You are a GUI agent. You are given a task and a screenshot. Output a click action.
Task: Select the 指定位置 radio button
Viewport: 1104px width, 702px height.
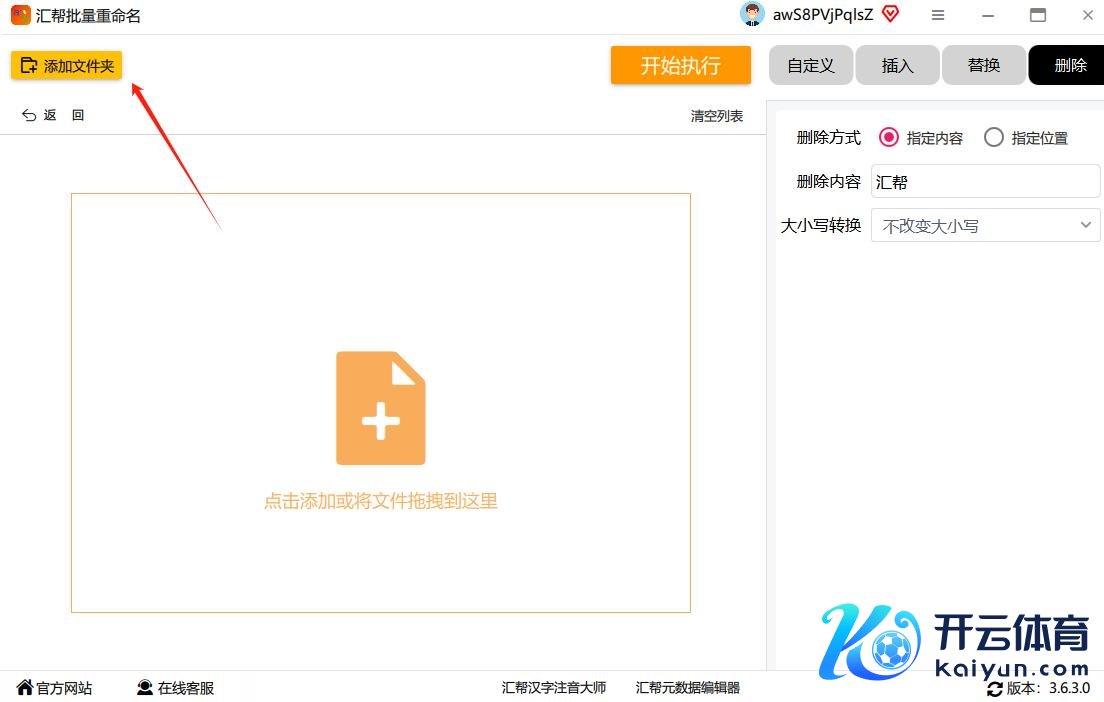click(993, 138)
